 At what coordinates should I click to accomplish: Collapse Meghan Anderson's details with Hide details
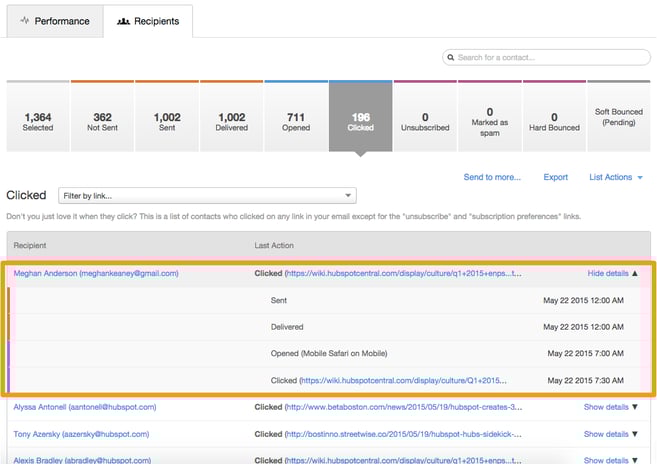point(612,272)
